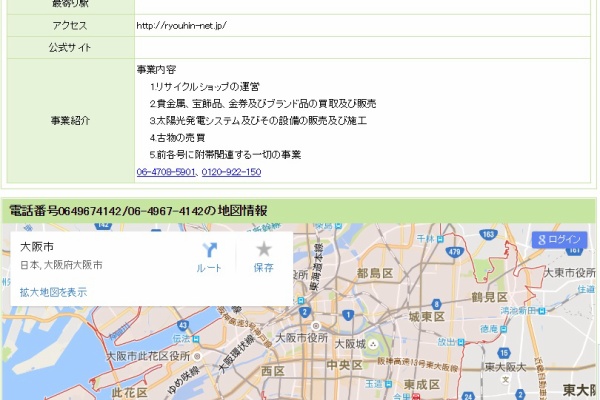Click the 事業紹介 row header
Viewport: 600px width, 400px height.
click(70, 121)
